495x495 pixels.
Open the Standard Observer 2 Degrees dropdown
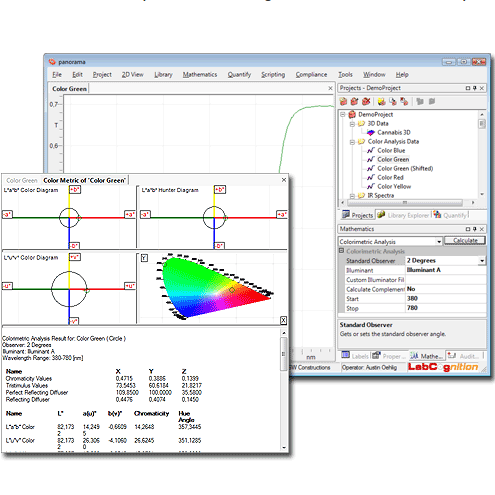pos(482,261)
